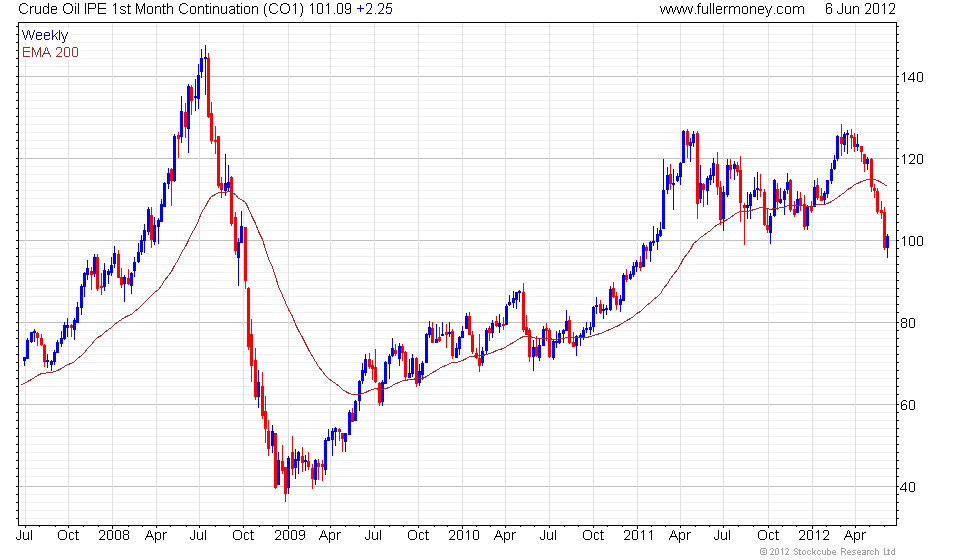
Task: Click the 2011 year label on time axis
Action: [638, 536]
